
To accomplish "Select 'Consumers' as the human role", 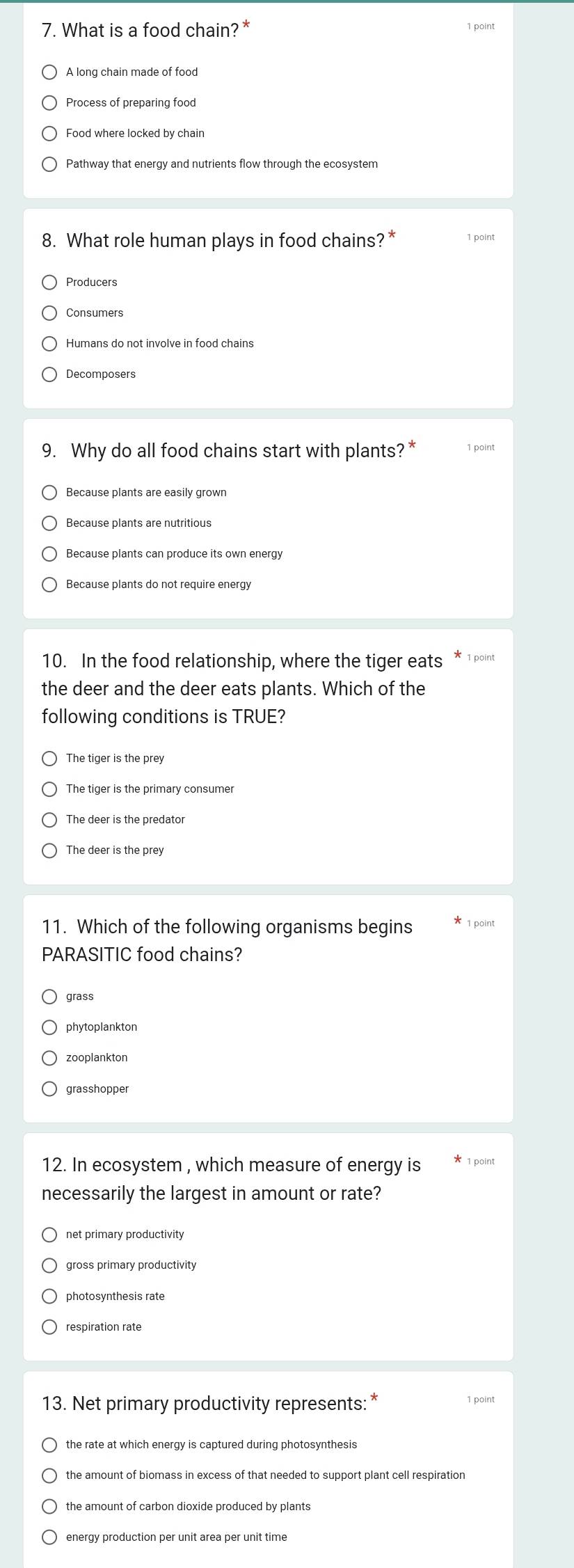I will (49, 312).
